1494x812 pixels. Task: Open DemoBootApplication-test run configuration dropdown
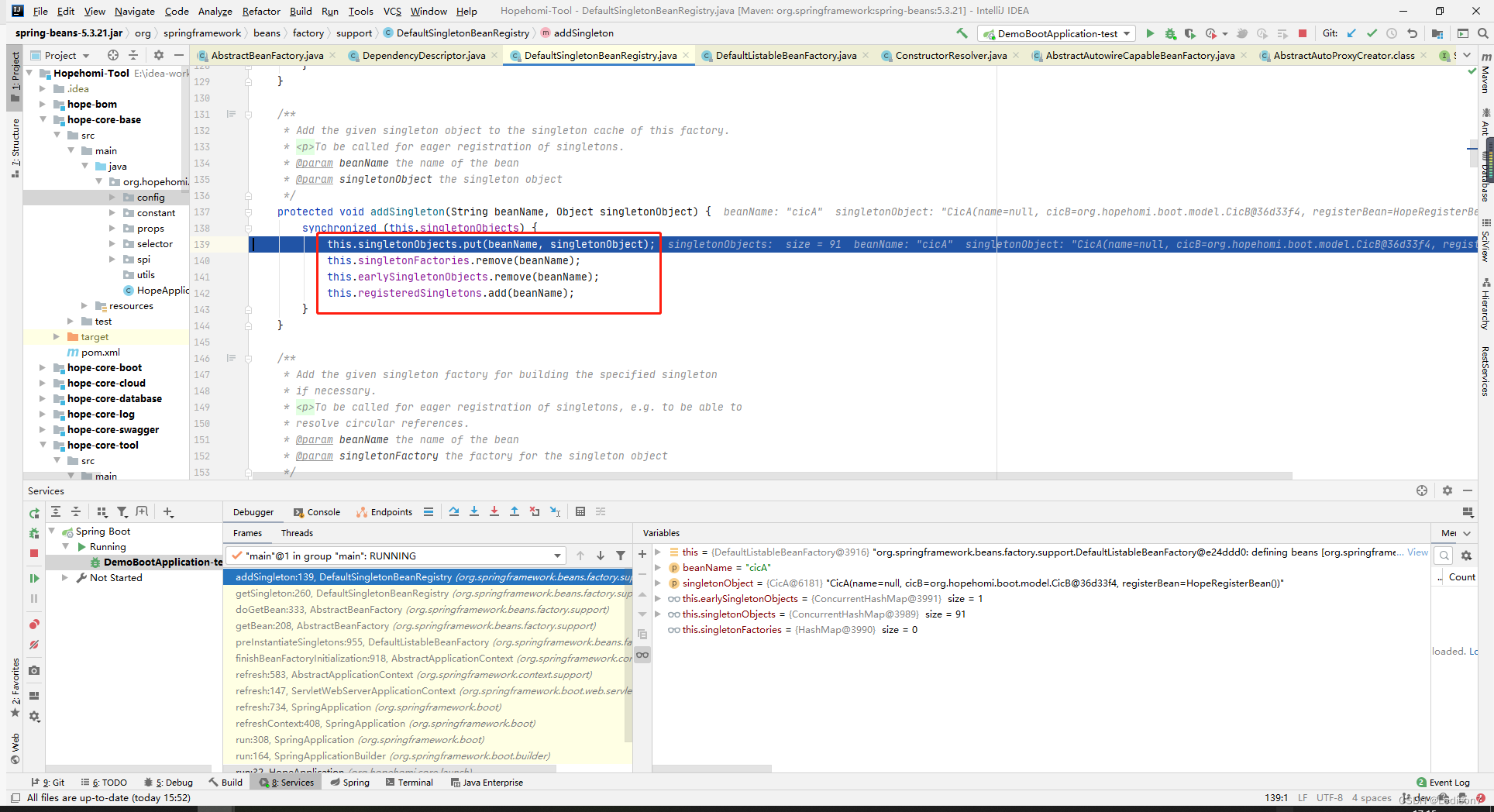coord(1057,33)
